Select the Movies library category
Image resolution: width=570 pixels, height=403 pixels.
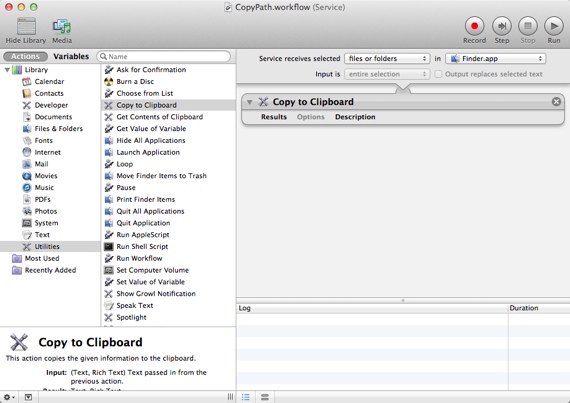click(x=46, y=176)
